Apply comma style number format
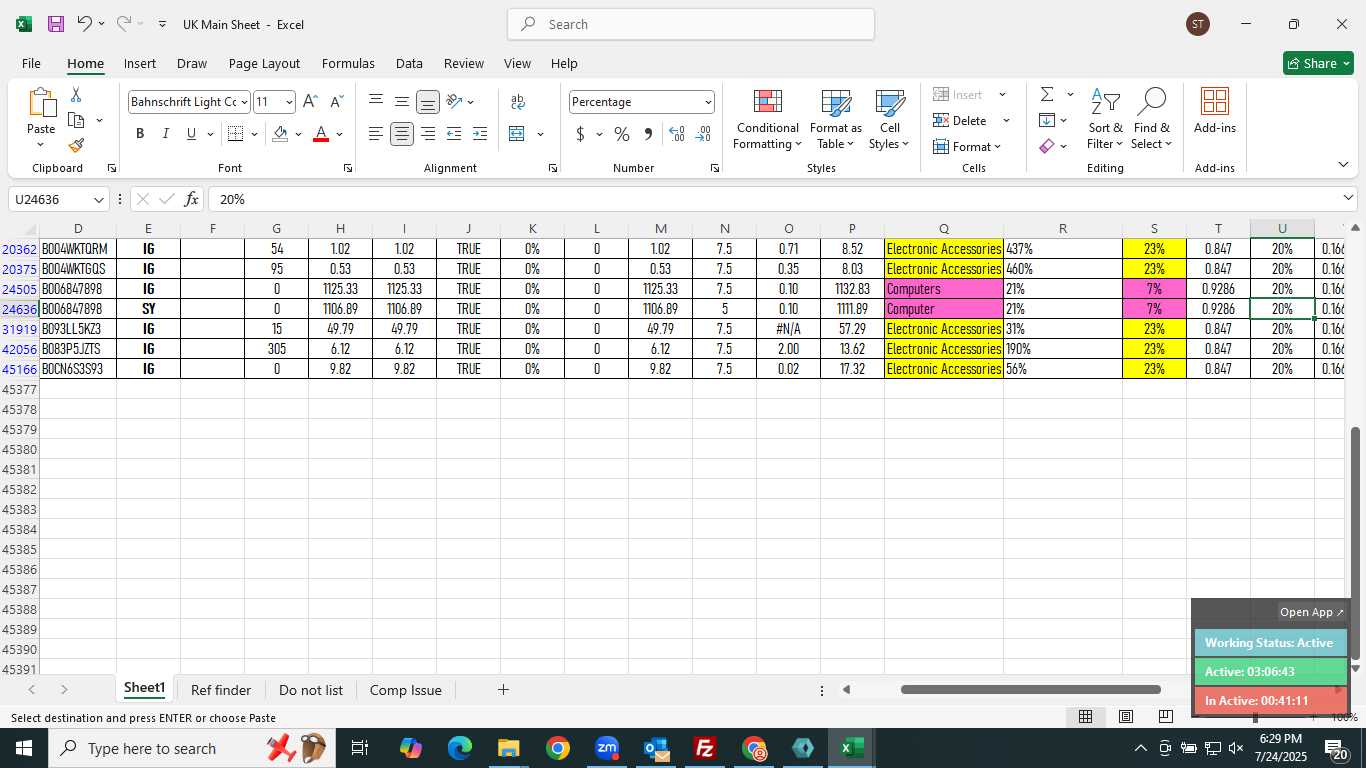The image size is (1366, 768). pyautogui.click(x=648, y=134)
